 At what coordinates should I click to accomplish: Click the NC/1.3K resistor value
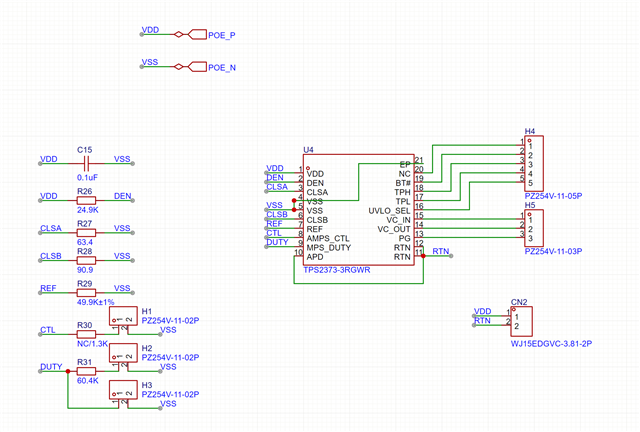tap(92, 344)
